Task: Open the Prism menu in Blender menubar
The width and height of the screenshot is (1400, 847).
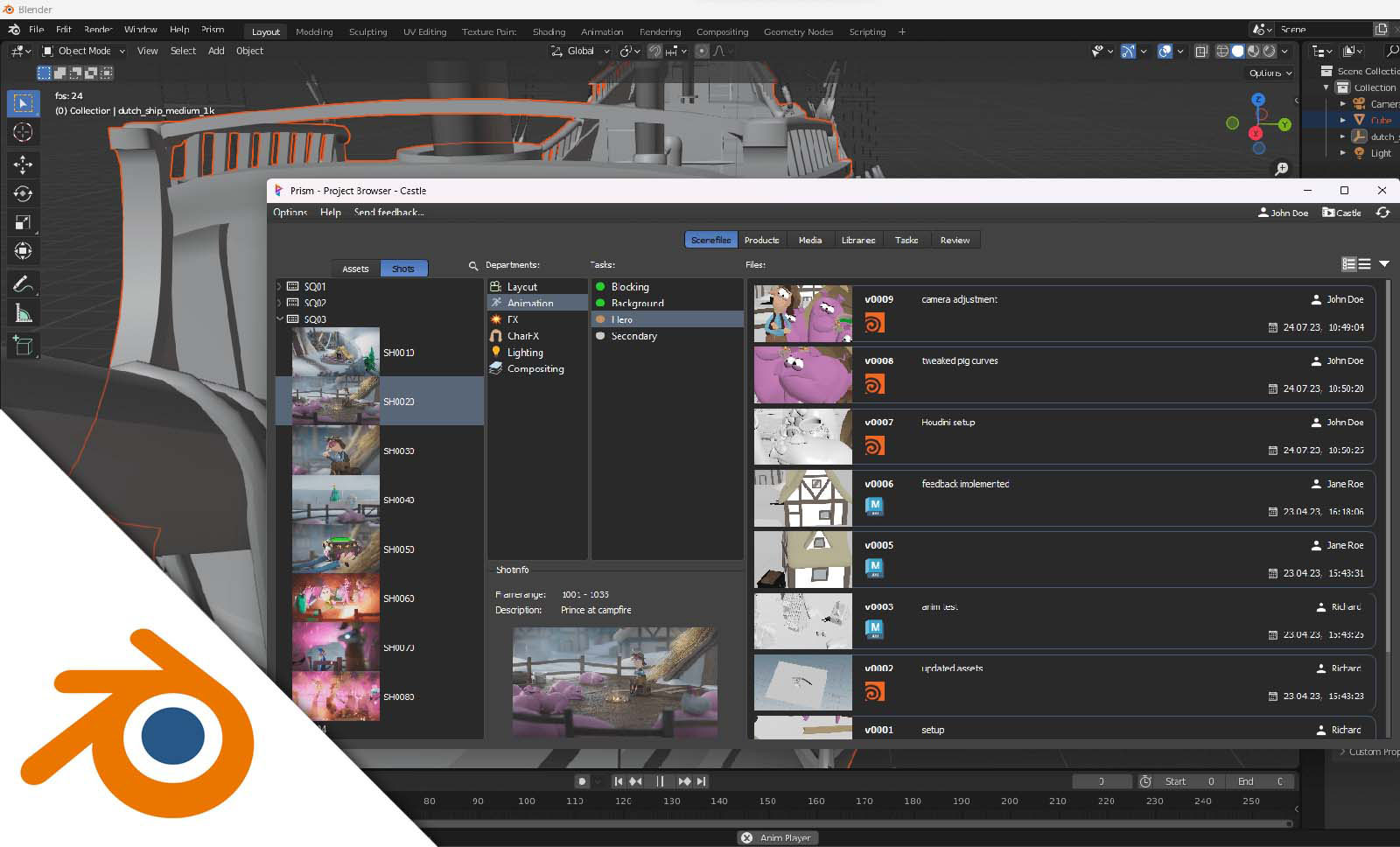Action: tap(213, 30)
